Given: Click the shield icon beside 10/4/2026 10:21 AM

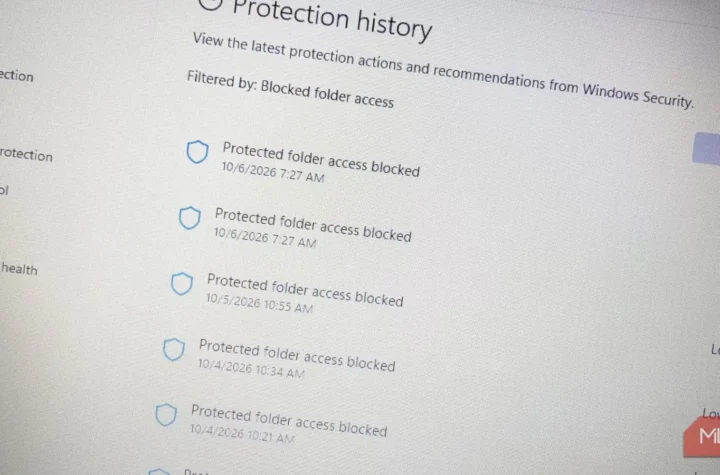Looking at the screenshot, I should (166, 415).
